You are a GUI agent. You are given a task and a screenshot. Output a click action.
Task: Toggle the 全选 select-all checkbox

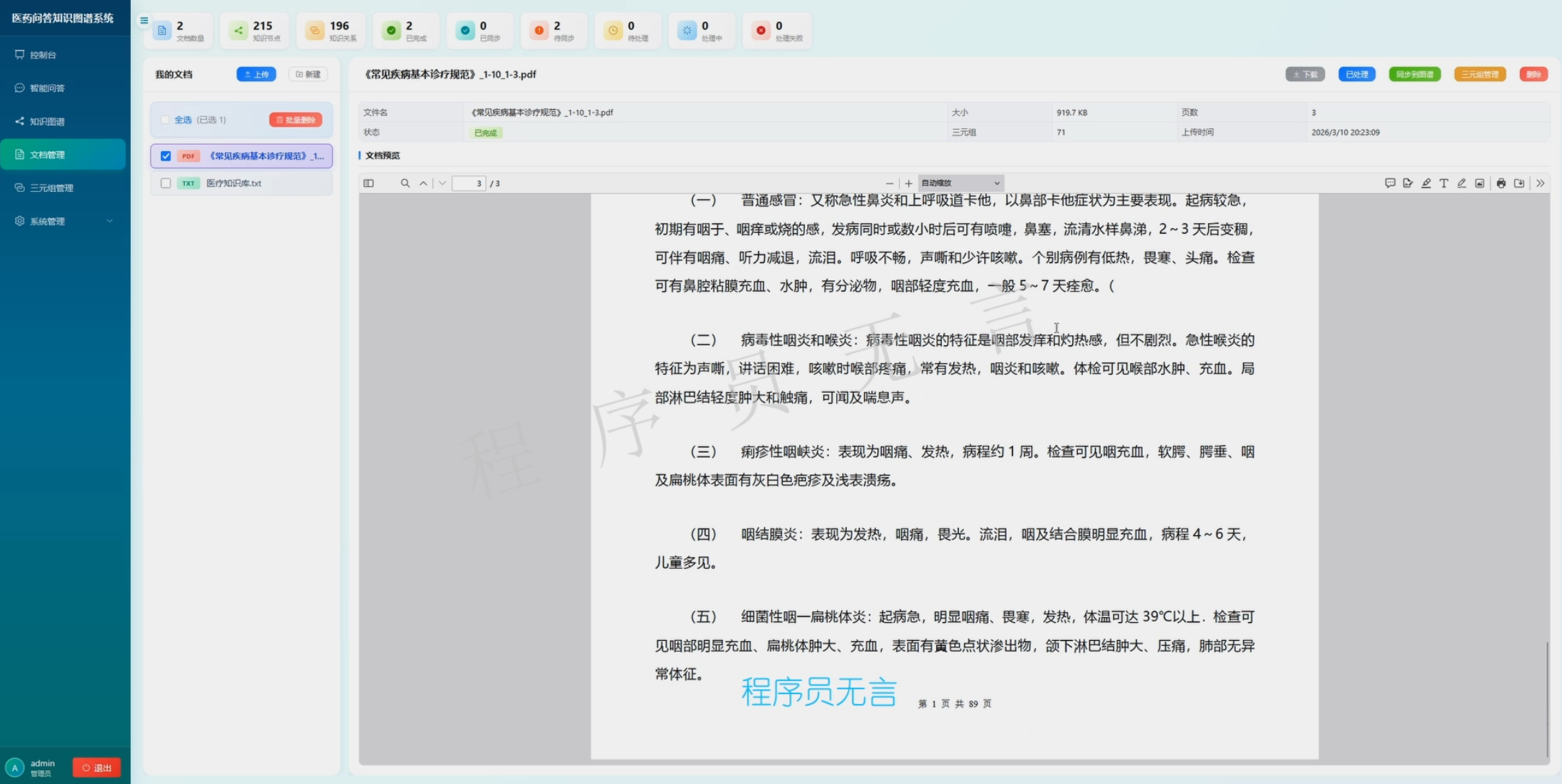pos(165,120)
